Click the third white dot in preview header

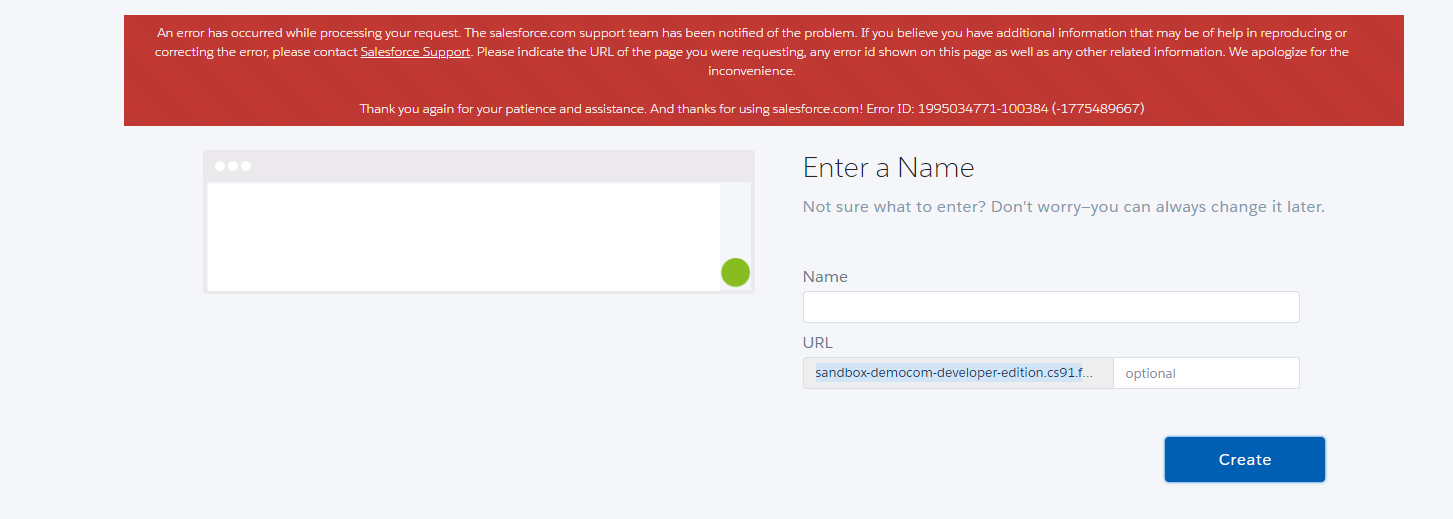[x=245, y=166]
